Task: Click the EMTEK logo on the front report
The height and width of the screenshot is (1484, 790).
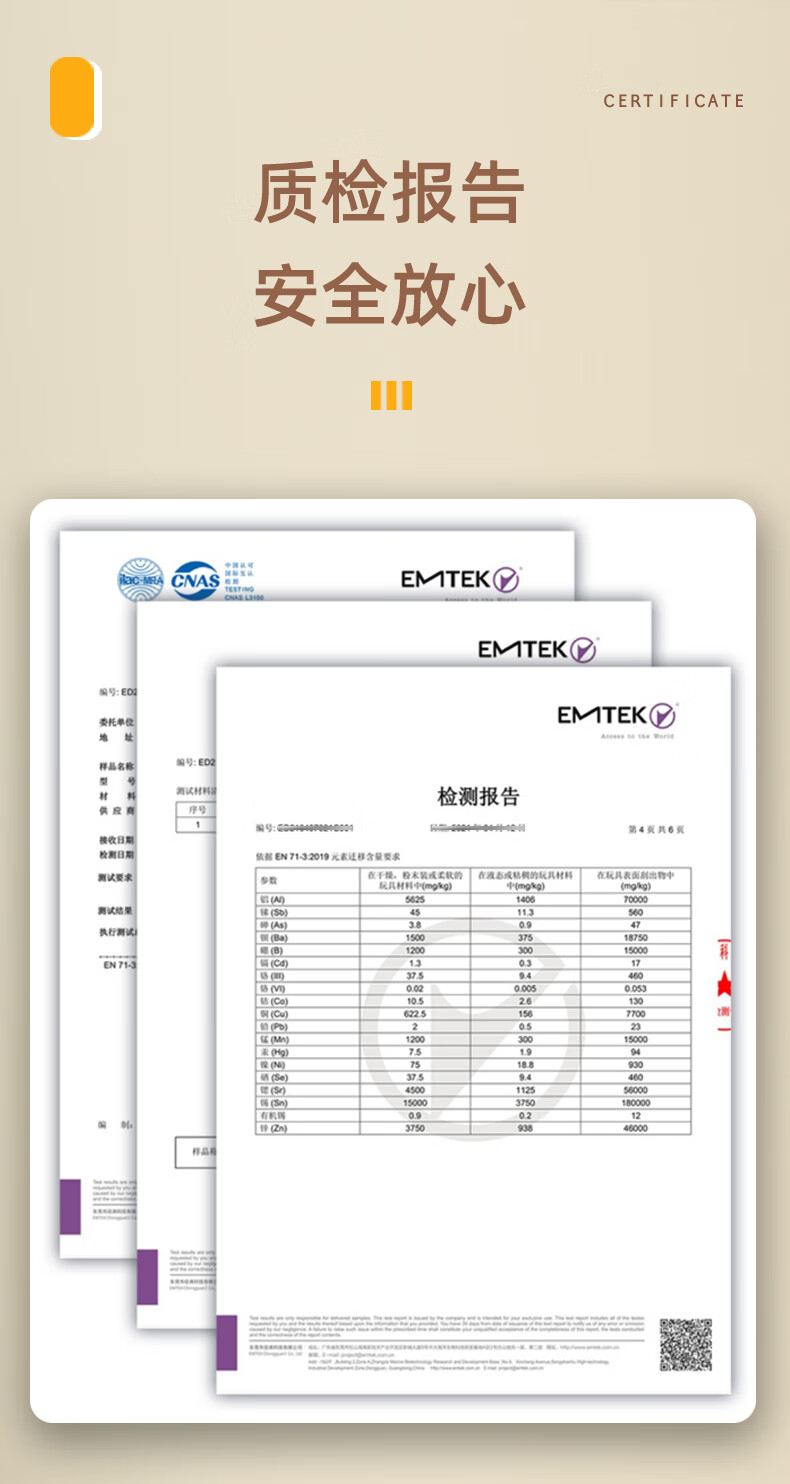Action: (x=617, y=716)
